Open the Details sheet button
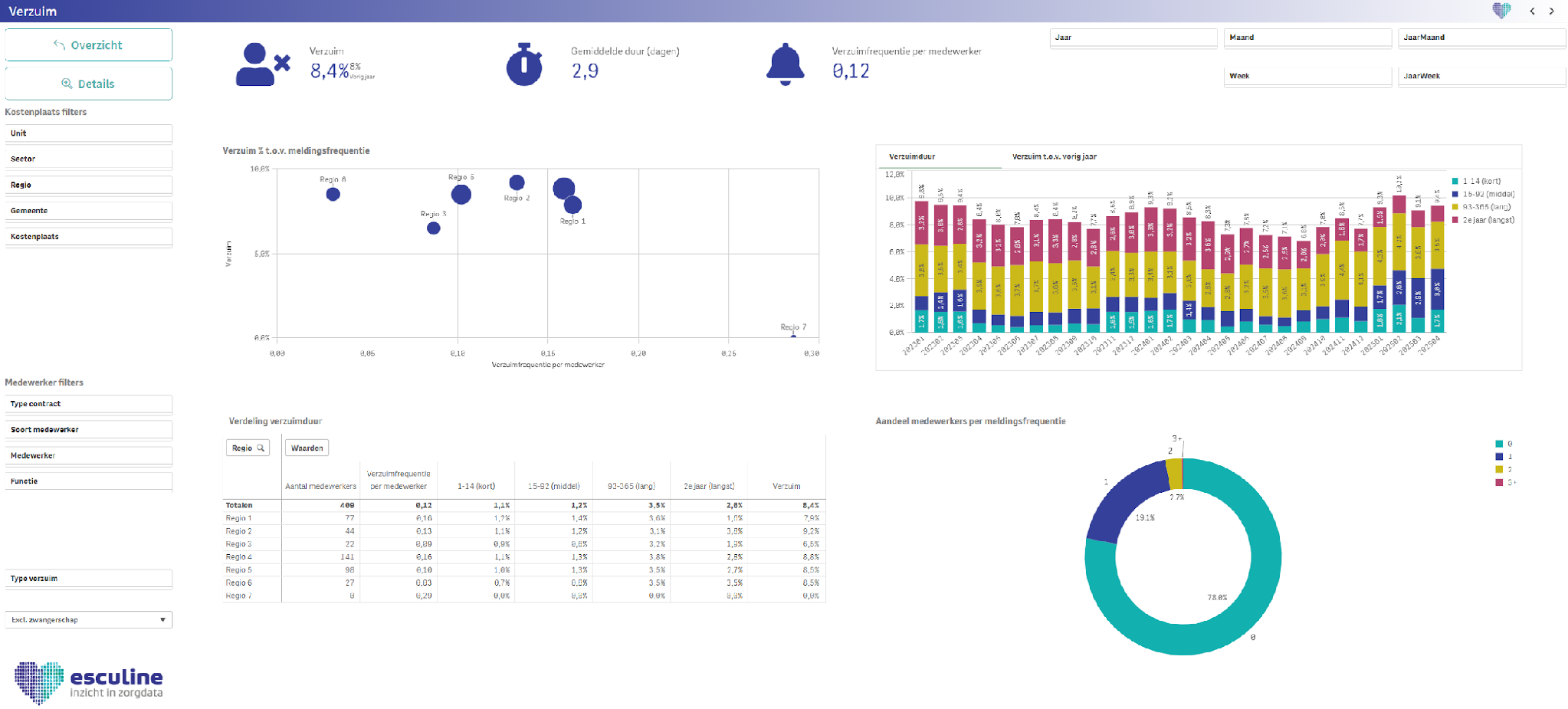The height and width of the screenshot is (709, 1568). pyautogui.click(x=88, y=84)
